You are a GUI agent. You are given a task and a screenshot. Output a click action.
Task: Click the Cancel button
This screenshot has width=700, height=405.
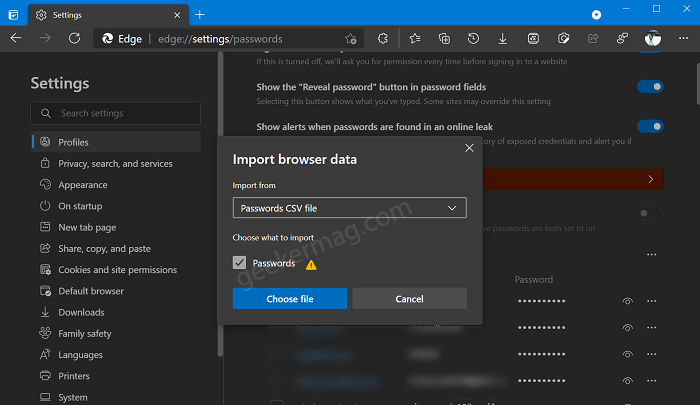click(x=409, y=298)
